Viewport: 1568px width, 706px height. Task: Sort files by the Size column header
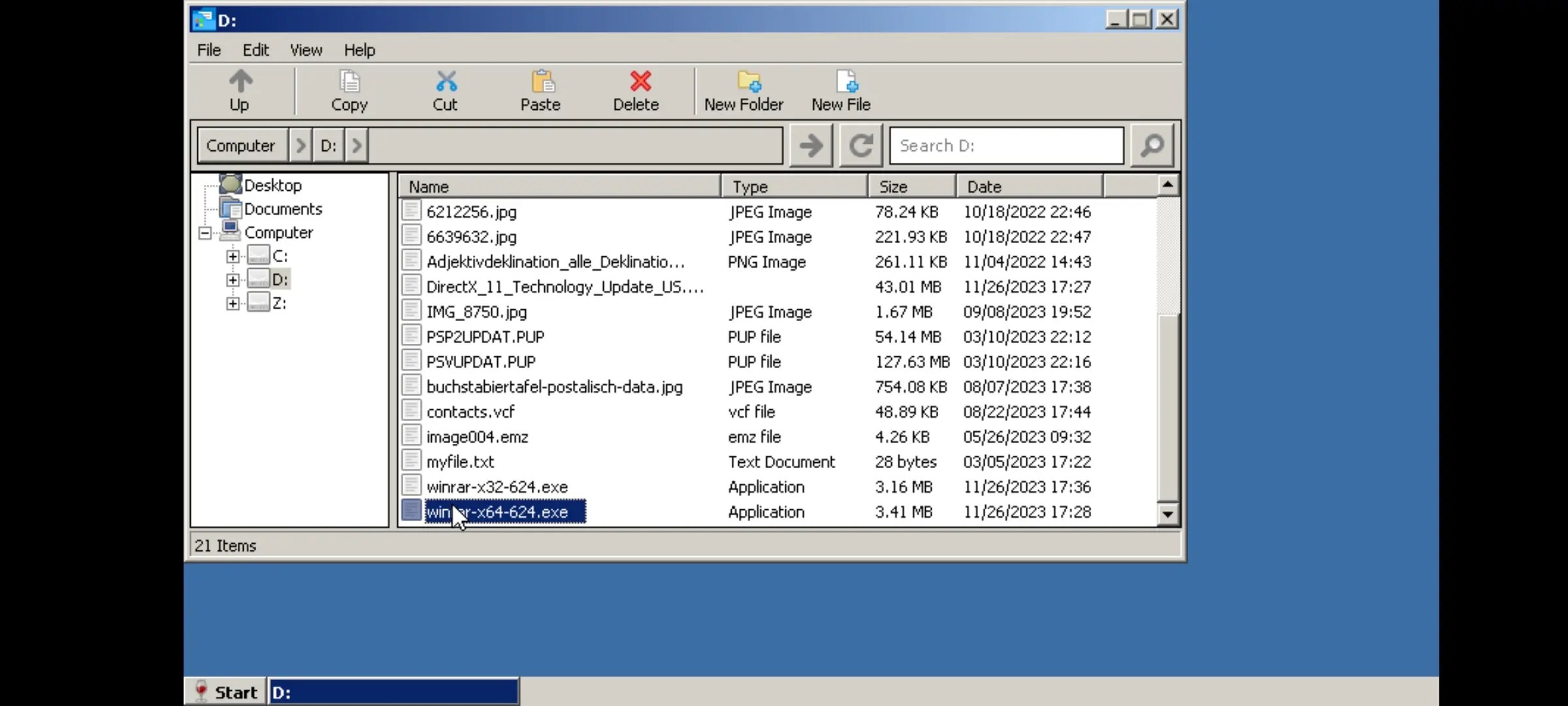pyautogui.click(x=894, y=186)
